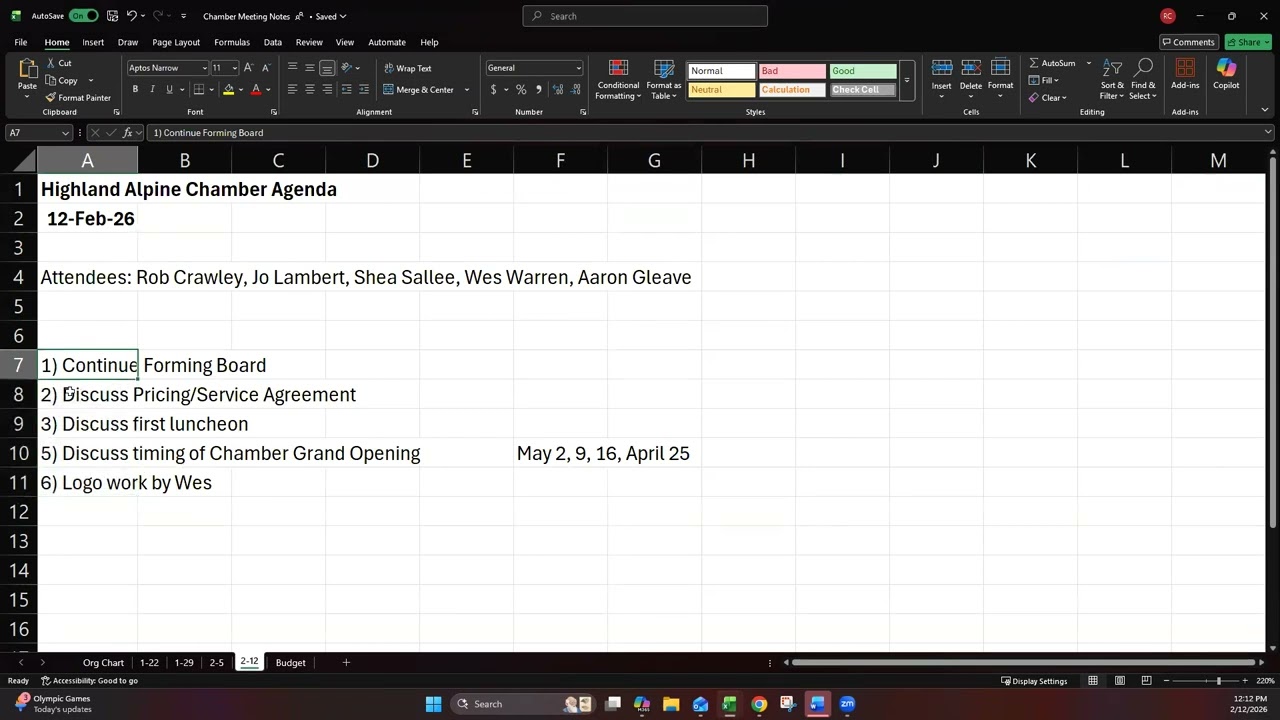Apply the borders icon
This screenshot has height=720, width=1280.
click(x=198, y=89)
